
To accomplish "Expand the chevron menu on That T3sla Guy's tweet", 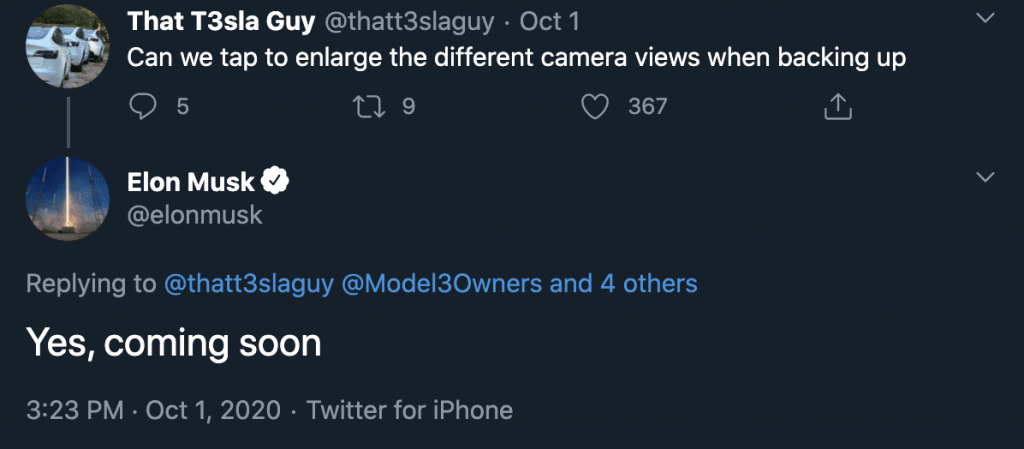I will point(985,19).
